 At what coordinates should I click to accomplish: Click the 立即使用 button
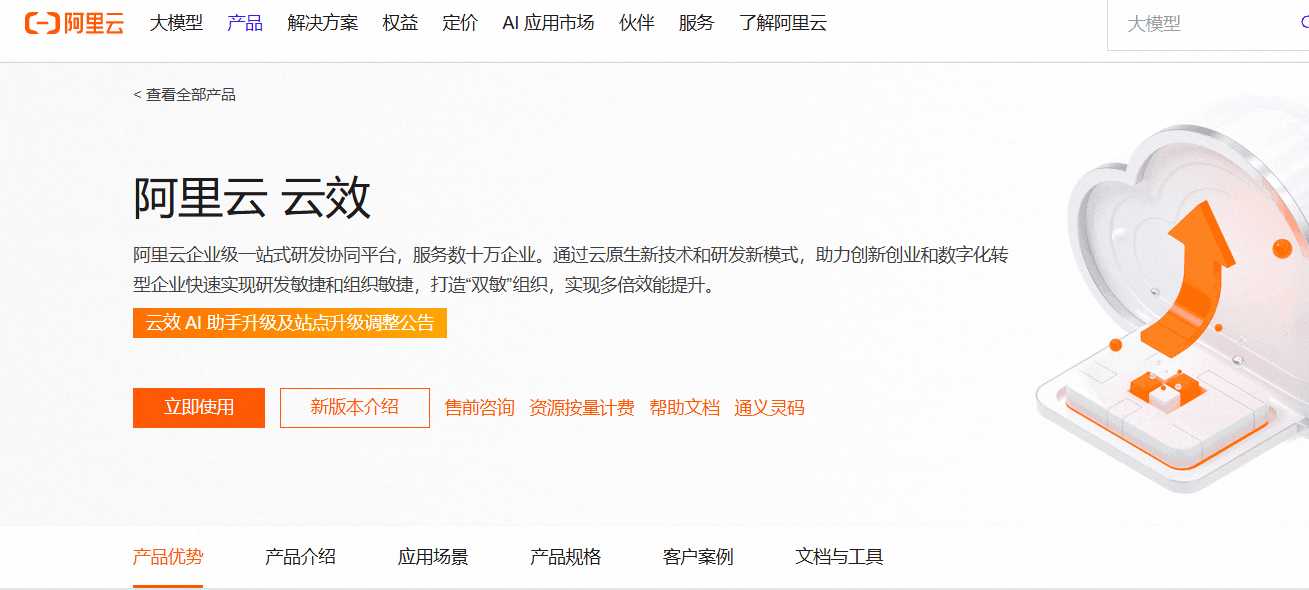pyautogui.click(x=199, y=408)
